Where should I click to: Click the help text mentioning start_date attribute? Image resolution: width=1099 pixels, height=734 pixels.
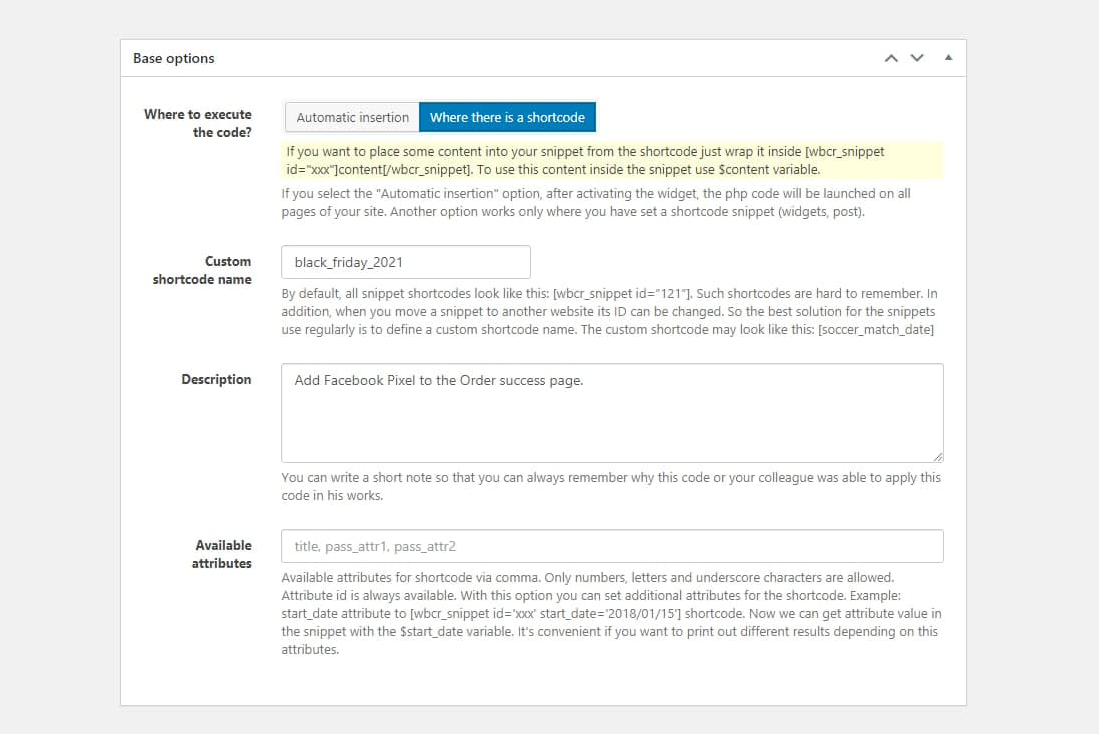611,613
